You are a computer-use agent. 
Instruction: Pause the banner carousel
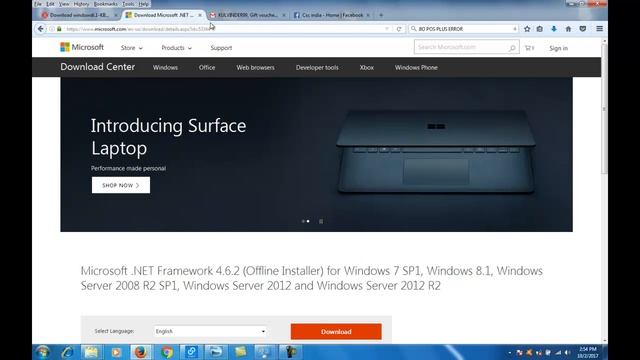(x=321, y=221)
